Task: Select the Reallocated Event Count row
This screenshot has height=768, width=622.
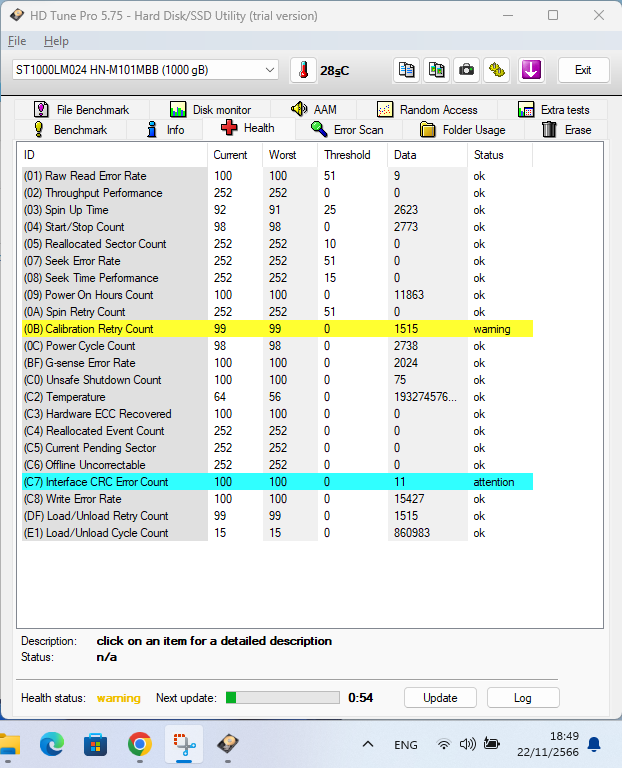Action: coord(277,431)
